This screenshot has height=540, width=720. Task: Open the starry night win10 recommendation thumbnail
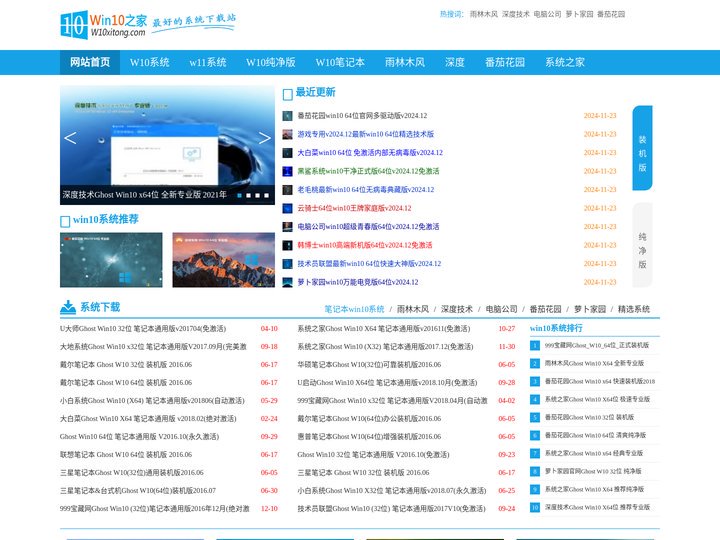pyautogui.click(x=111, y=260)
